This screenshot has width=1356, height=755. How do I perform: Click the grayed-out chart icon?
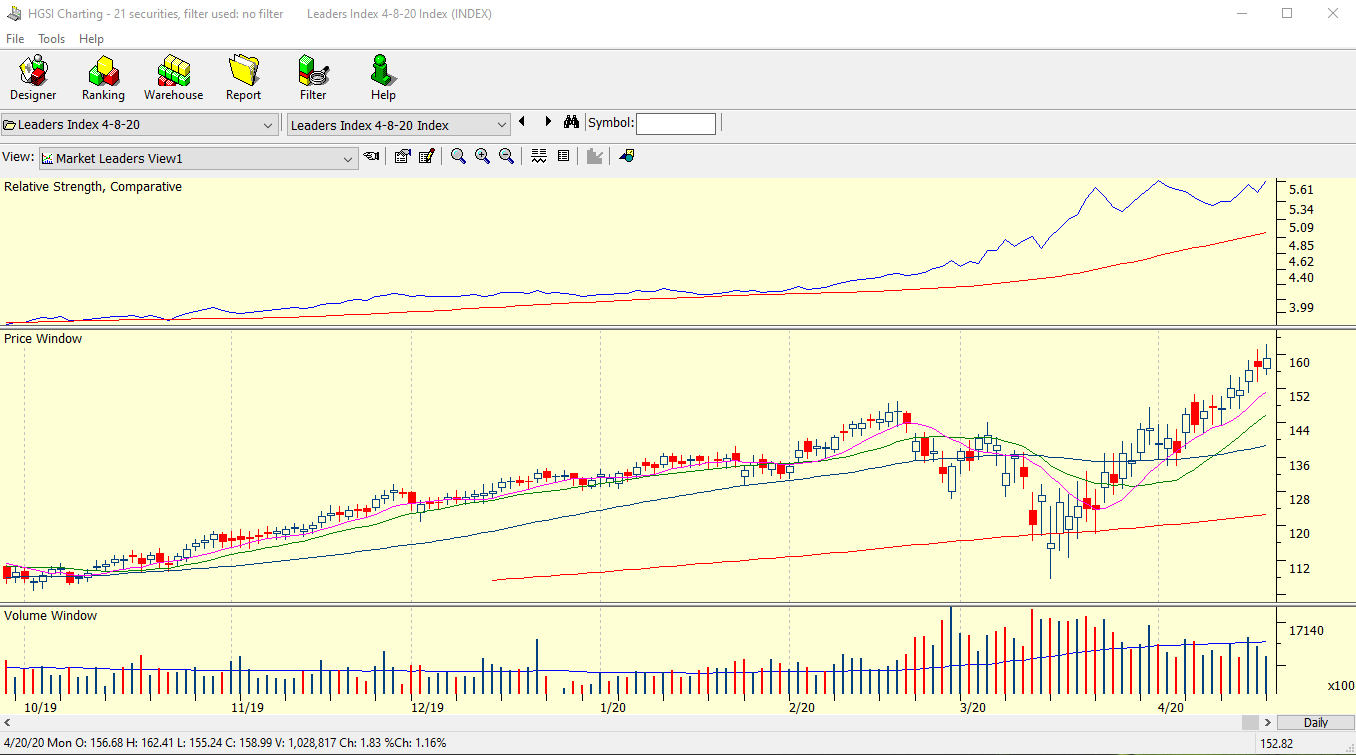point(595,156)
